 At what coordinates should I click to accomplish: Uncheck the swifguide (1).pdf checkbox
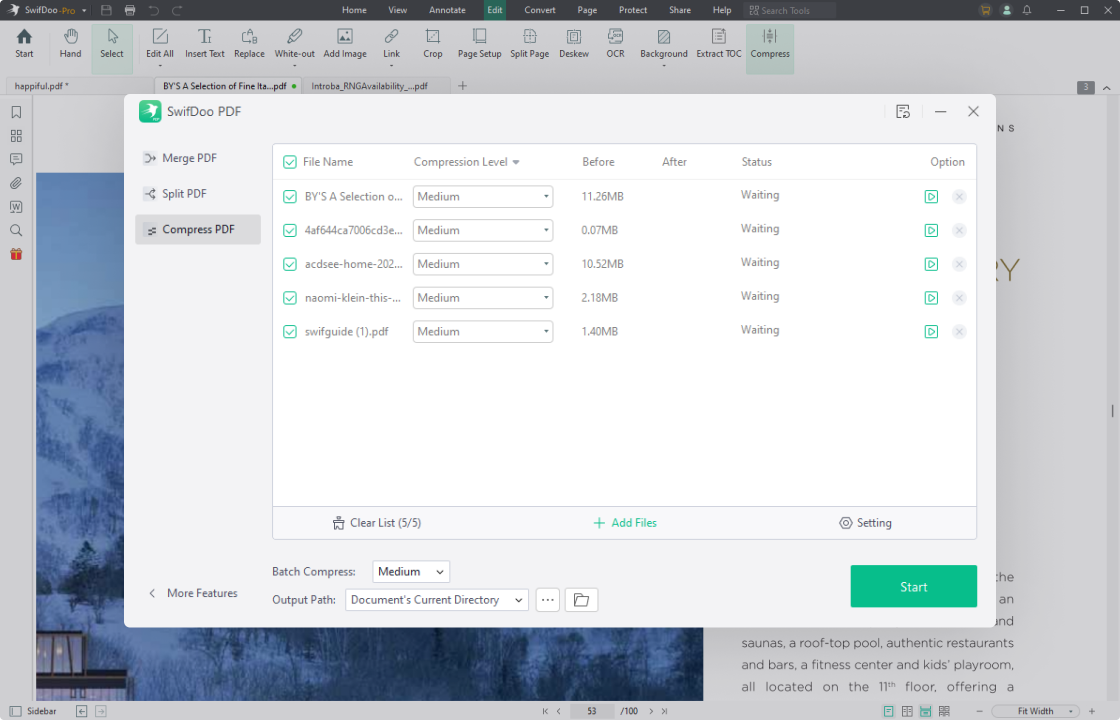tap(290, 331)
